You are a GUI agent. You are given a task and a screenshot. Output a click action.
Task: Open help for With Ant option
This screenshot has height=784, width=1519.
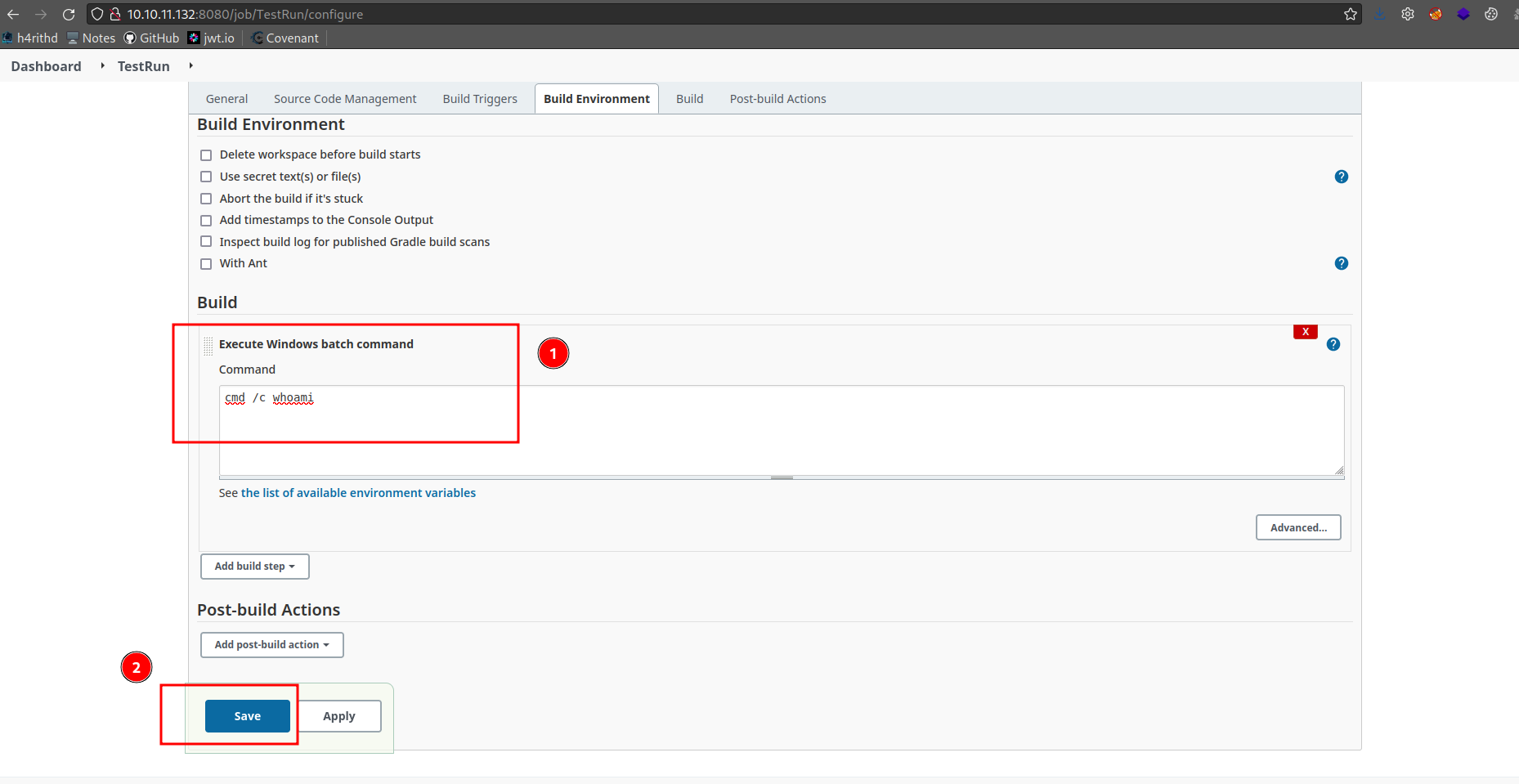click(1342, 263)
